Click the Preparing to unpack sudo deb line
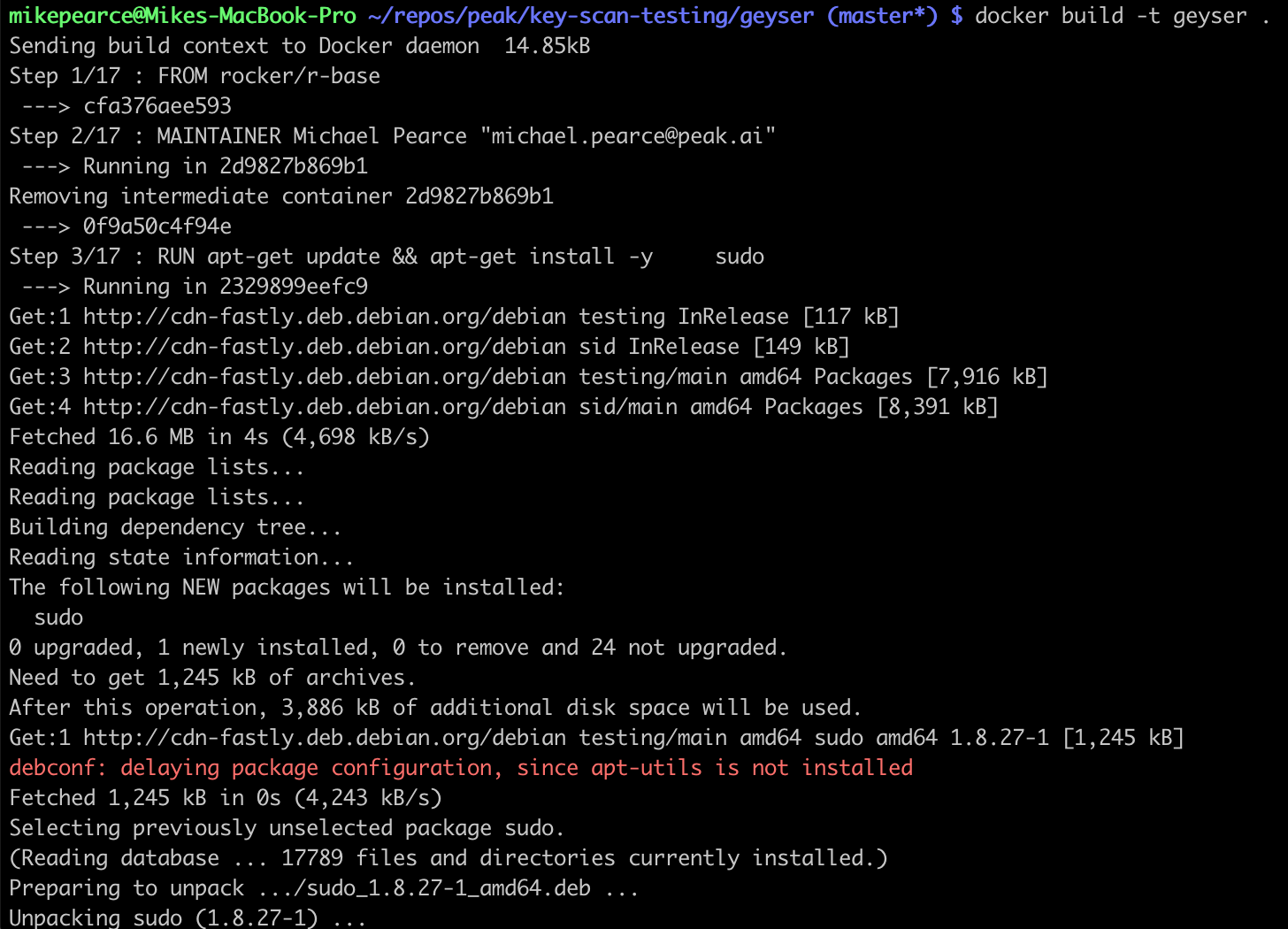Viewport: 1288px width, 929px height. click(x=324, y=888)
